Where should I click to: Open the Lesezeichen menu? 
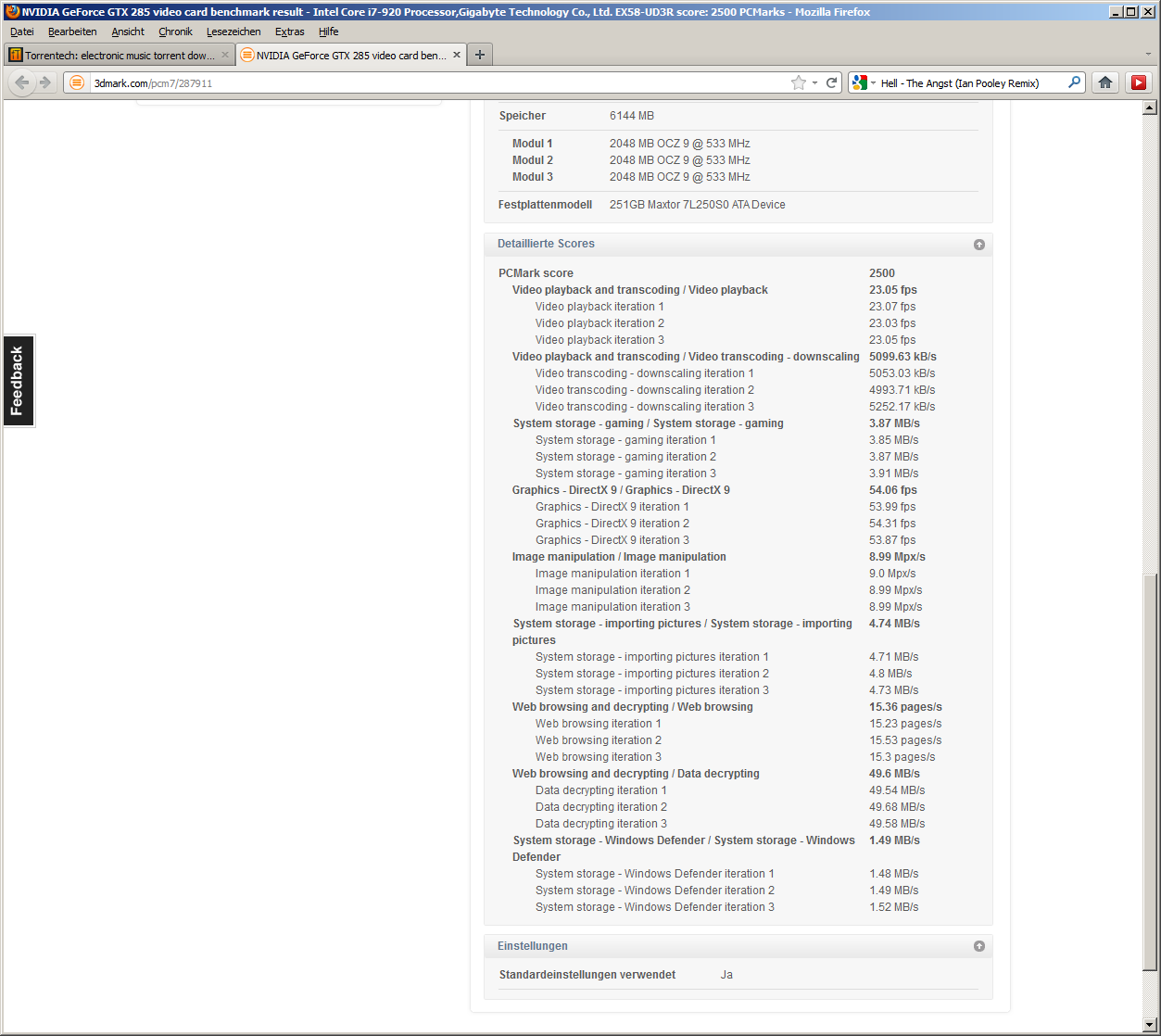(x=233, y=32)
